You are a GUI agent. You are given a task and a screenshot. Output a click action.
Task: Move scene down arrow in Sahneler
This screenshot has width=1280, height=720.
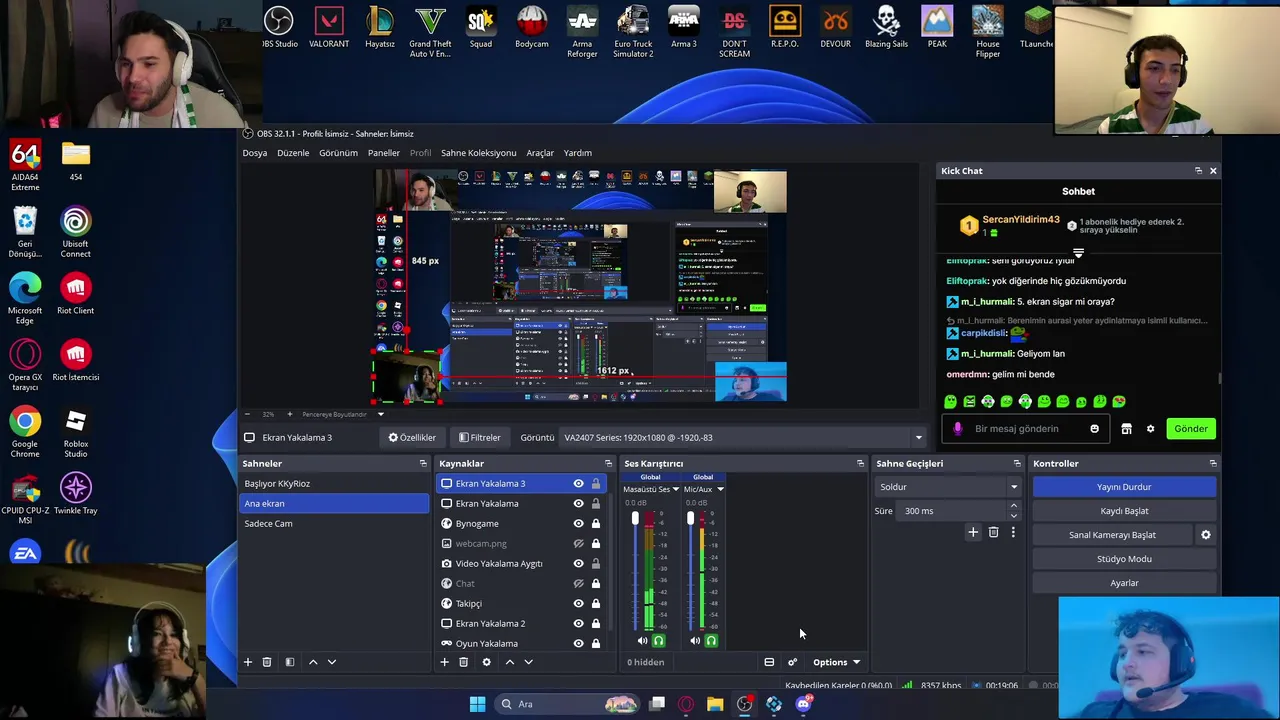pyautogui.click(x=332, y=662)
